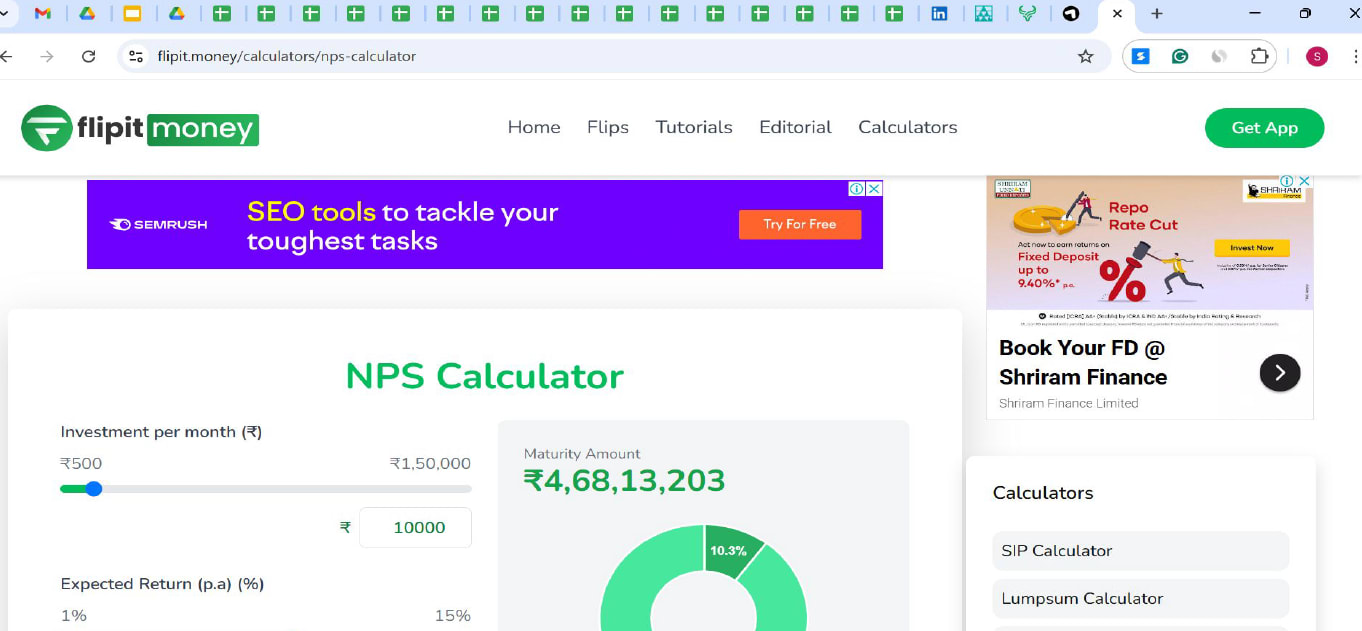
Task: Click Invest Now in Shriram ad
Action: (x=1252, y=248)
